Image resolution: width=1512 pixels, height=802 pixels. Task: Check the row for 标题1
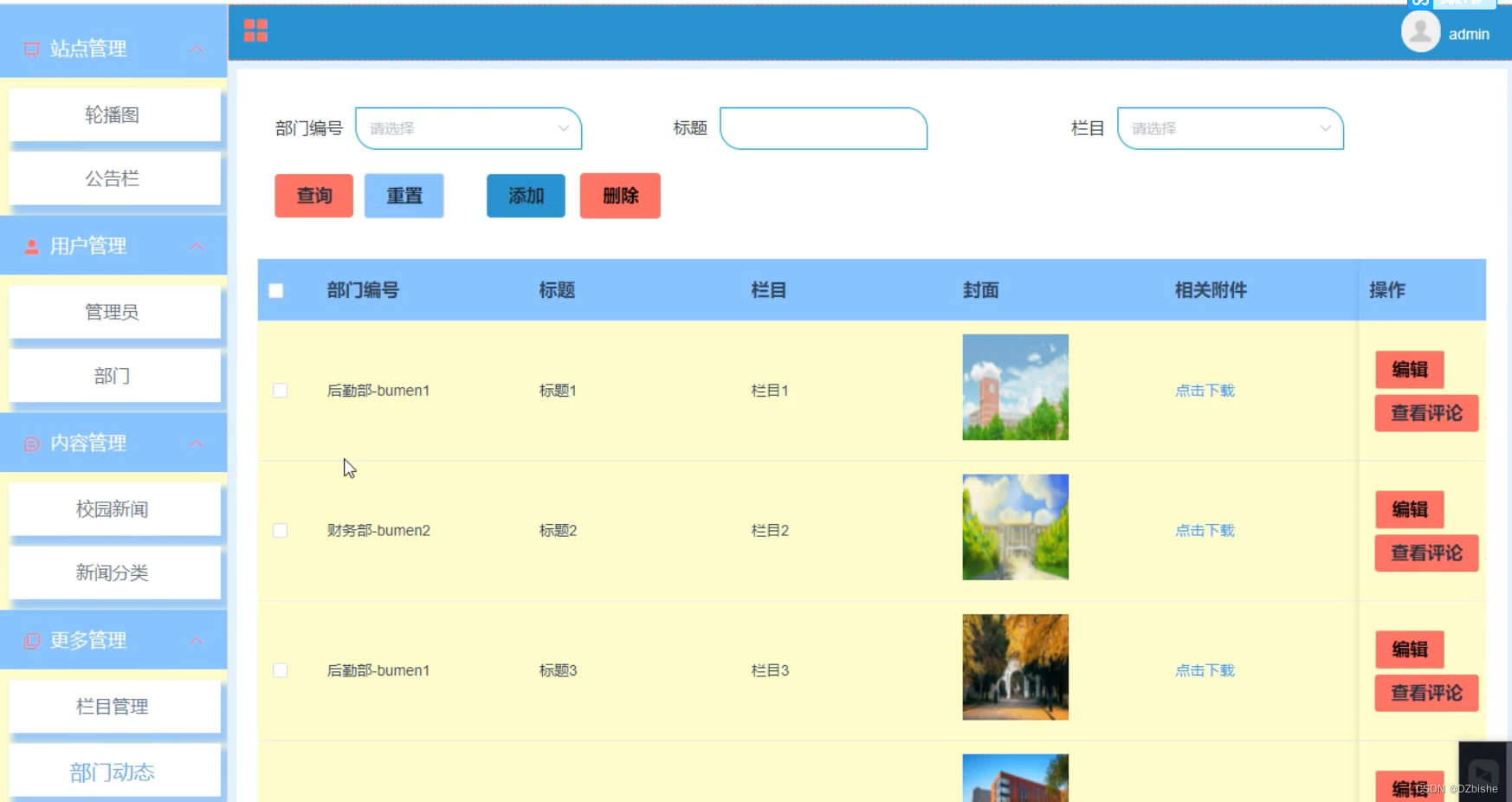click(280, 391)
